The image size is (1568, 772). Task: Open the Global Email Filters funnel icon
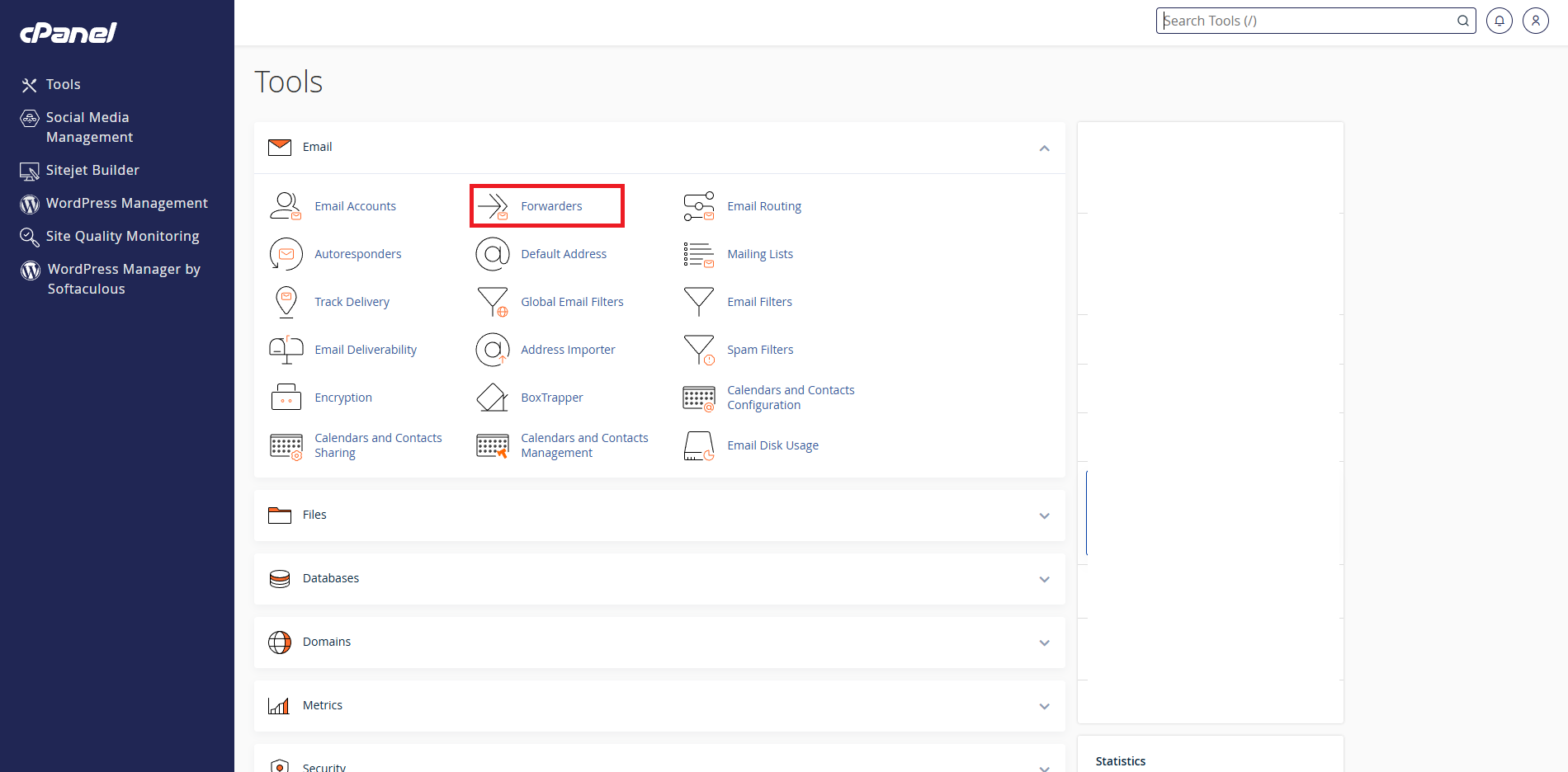tap(493, 302)
